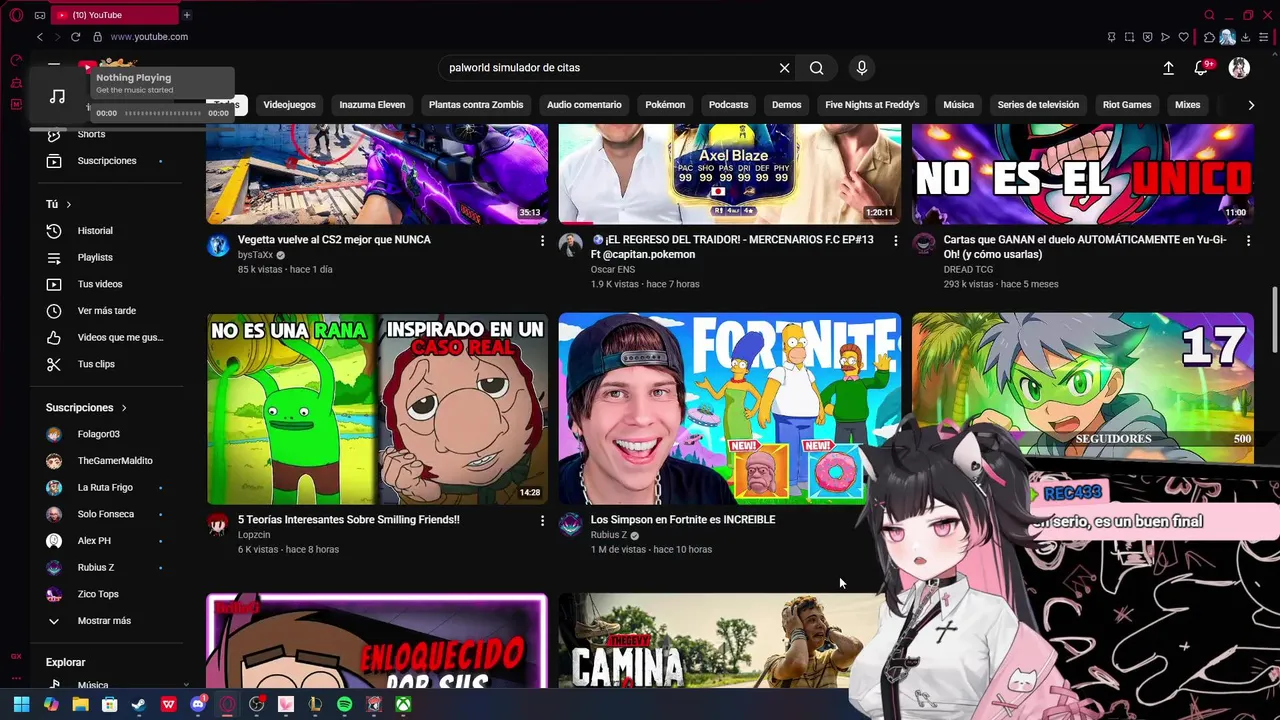Open the Xbox app from the taskbar

(403, 704)
